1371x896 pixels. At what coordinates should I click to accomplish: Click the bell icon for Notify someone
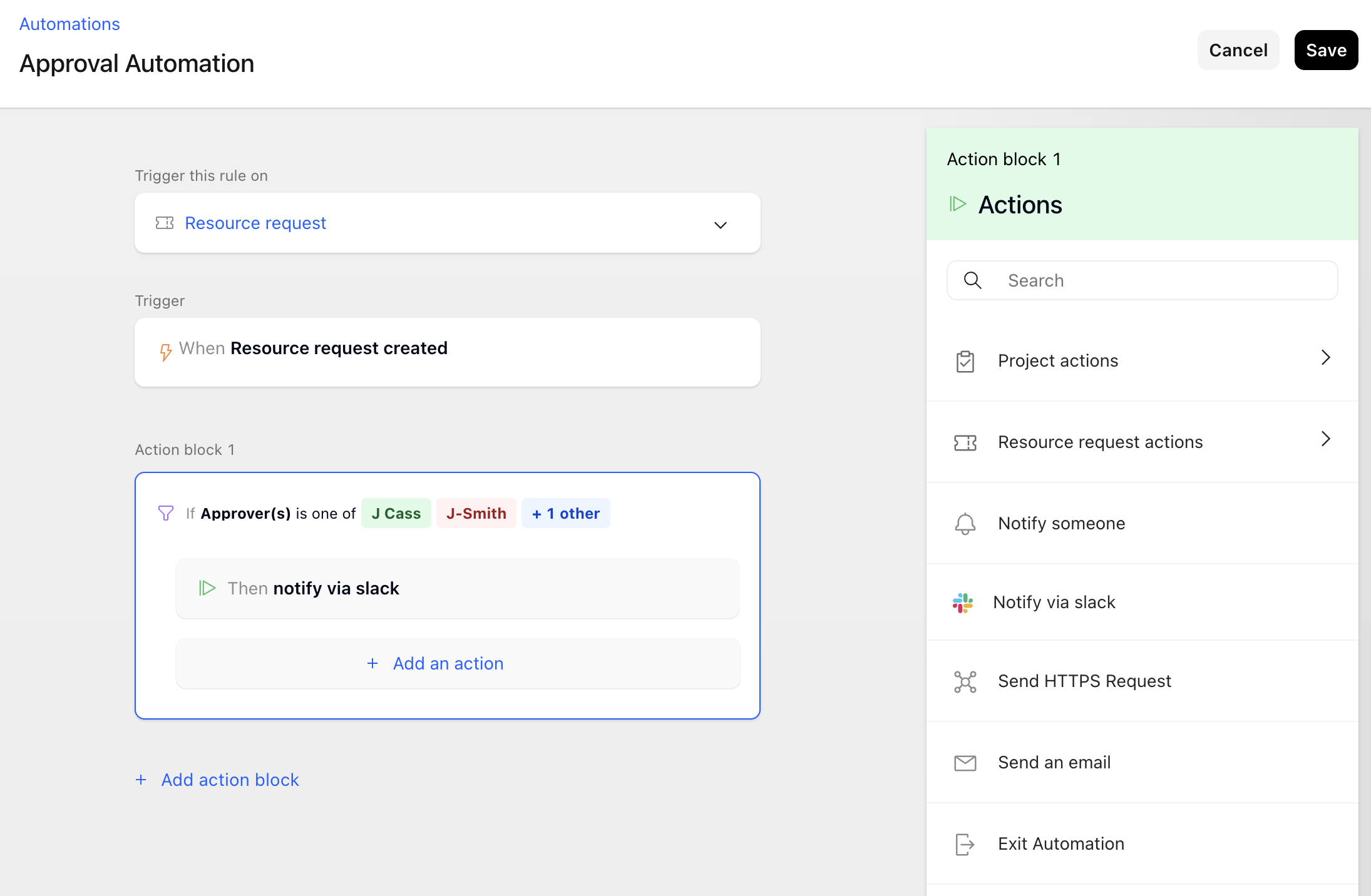point(965,524)
